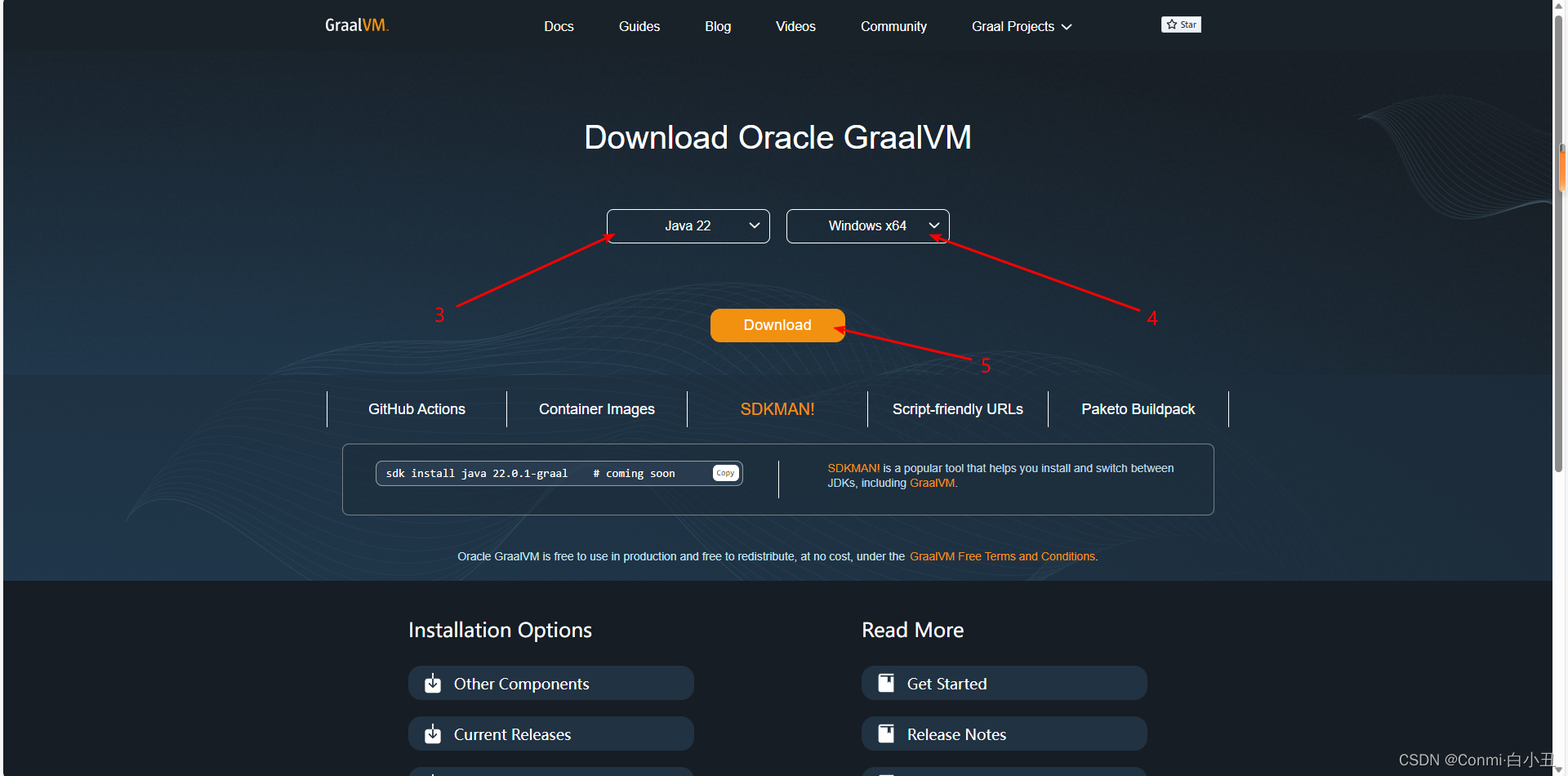Viewport: 1568px width, 776px height.
Task: Open the Java version dropdown showing Java 22
Action: tap(688, 225)
